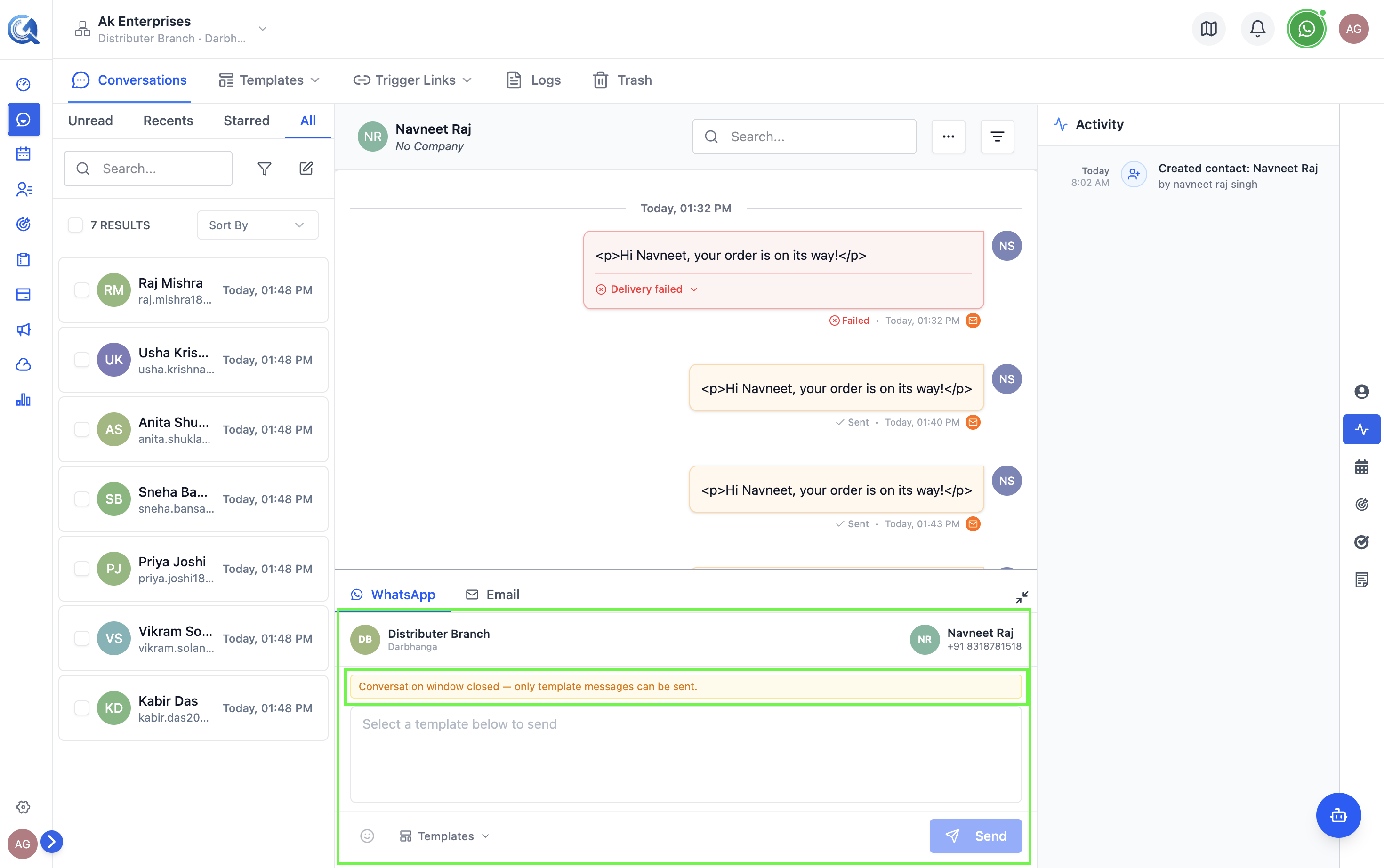The height and width of the screenshot is (868, 1384).
Task: Check the Usha Kris... conversation checkbox
Action: click(81, 359)
